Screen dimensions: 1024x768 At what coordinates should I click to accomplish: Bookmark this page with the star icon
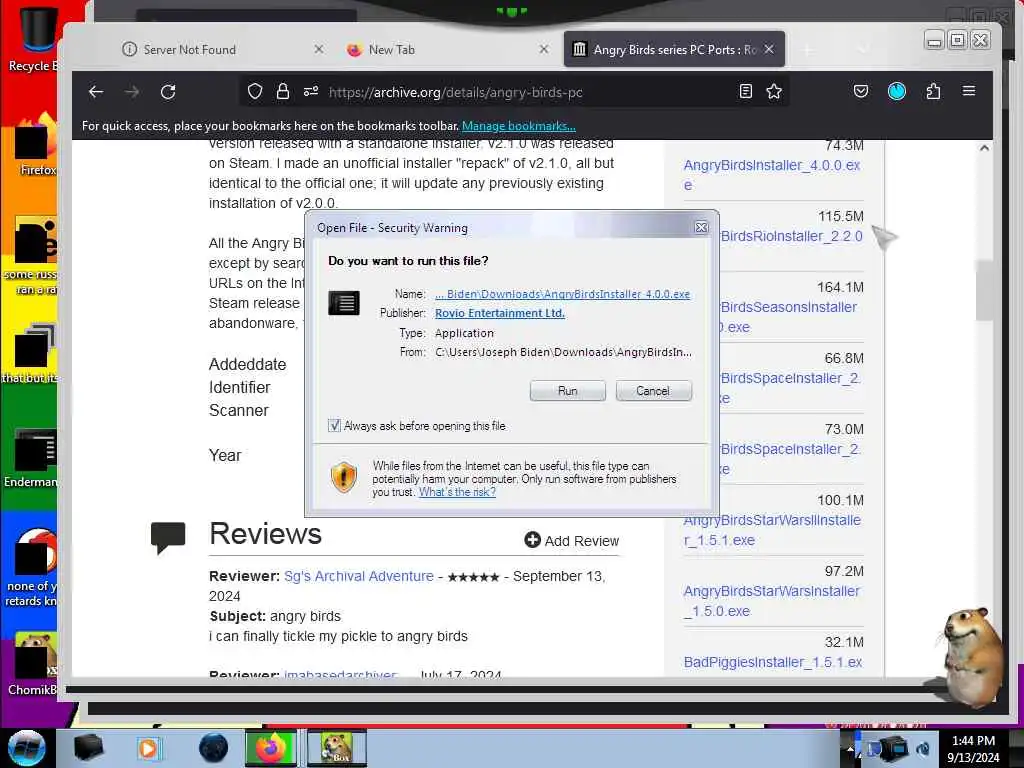[774, 92]
